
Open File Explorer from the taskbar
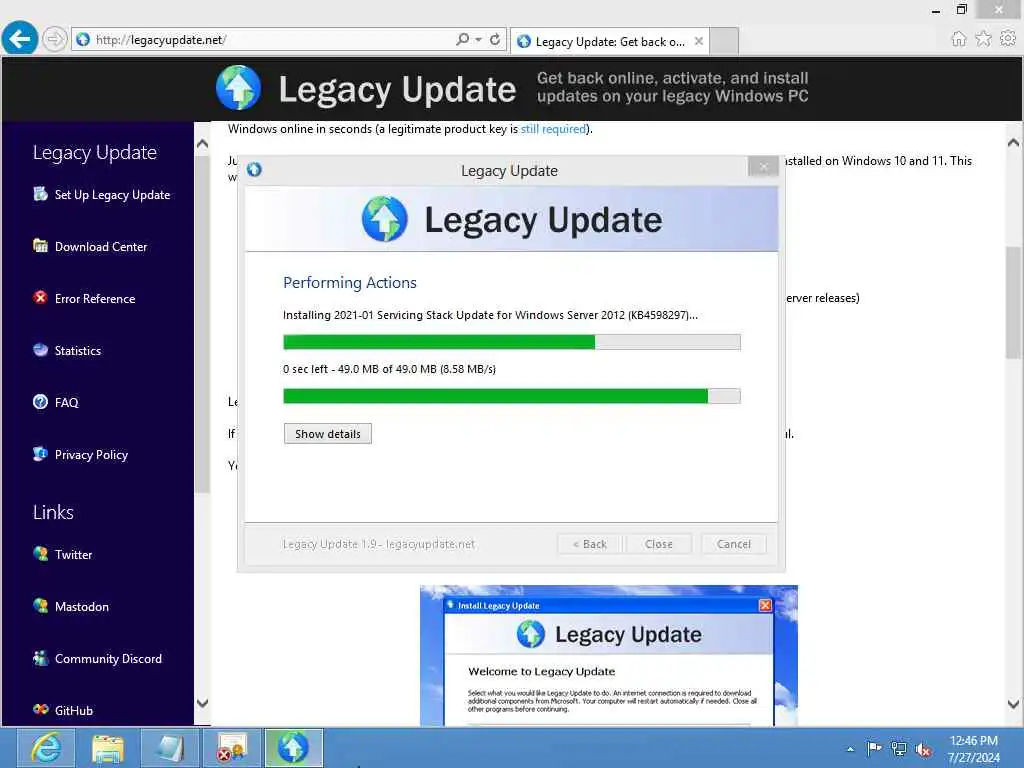108,748
